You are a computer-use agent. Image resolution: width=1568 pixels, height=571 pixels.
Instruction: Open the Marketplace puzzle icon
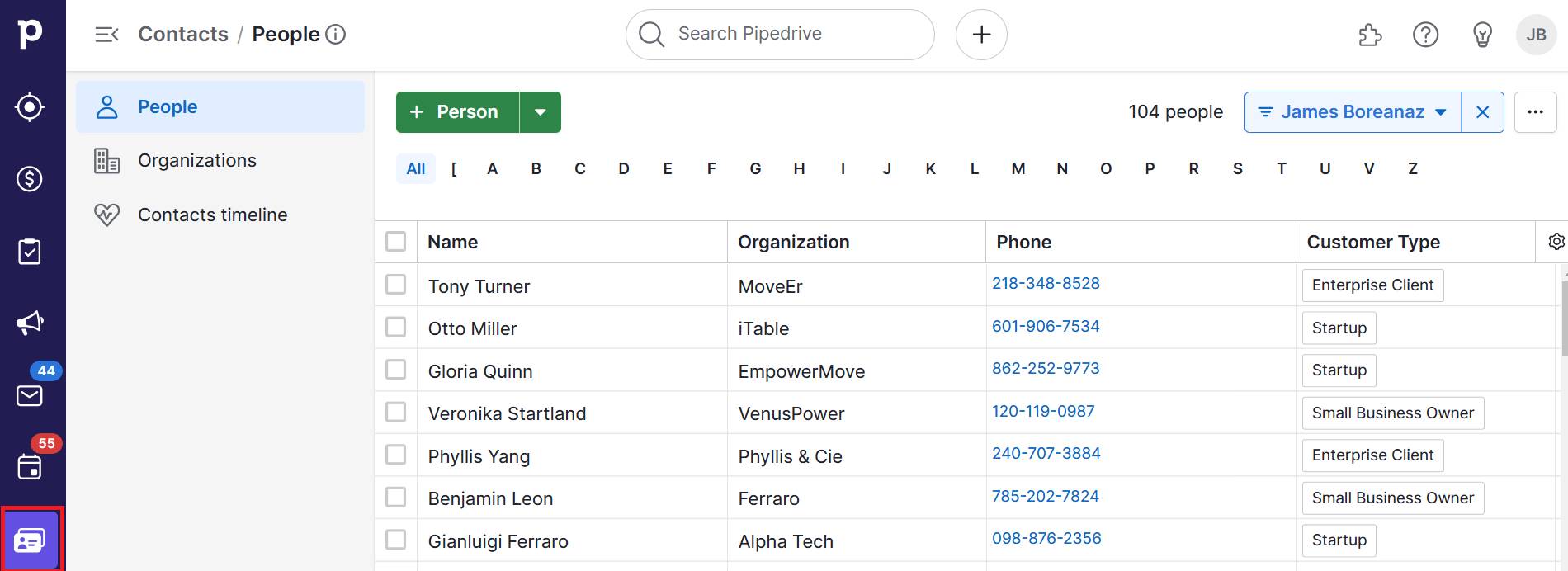1370,35
